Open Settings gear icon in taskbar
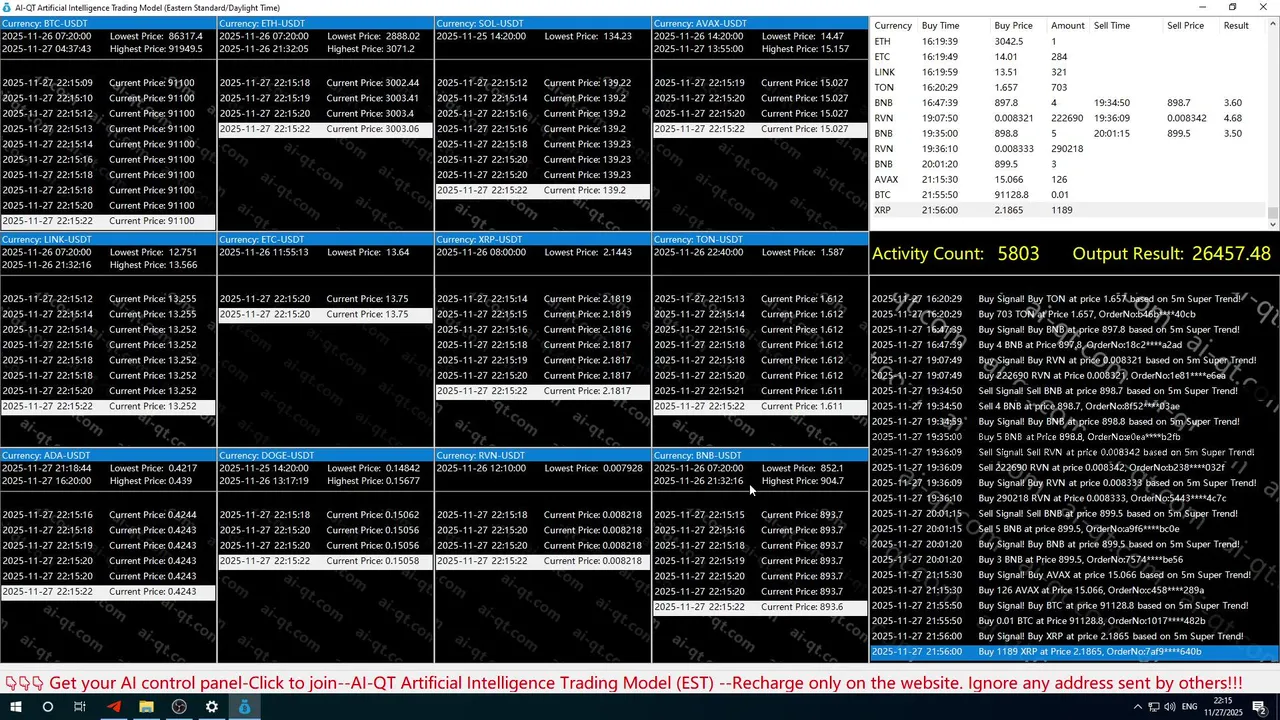Viewport: 1280px width, 720px height. point(212,707)
